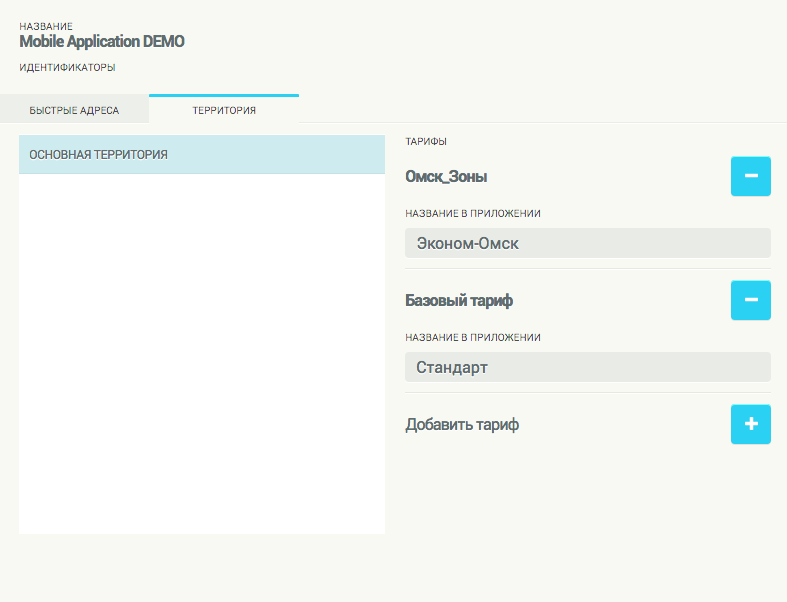Click the Название label at the top

46,26
